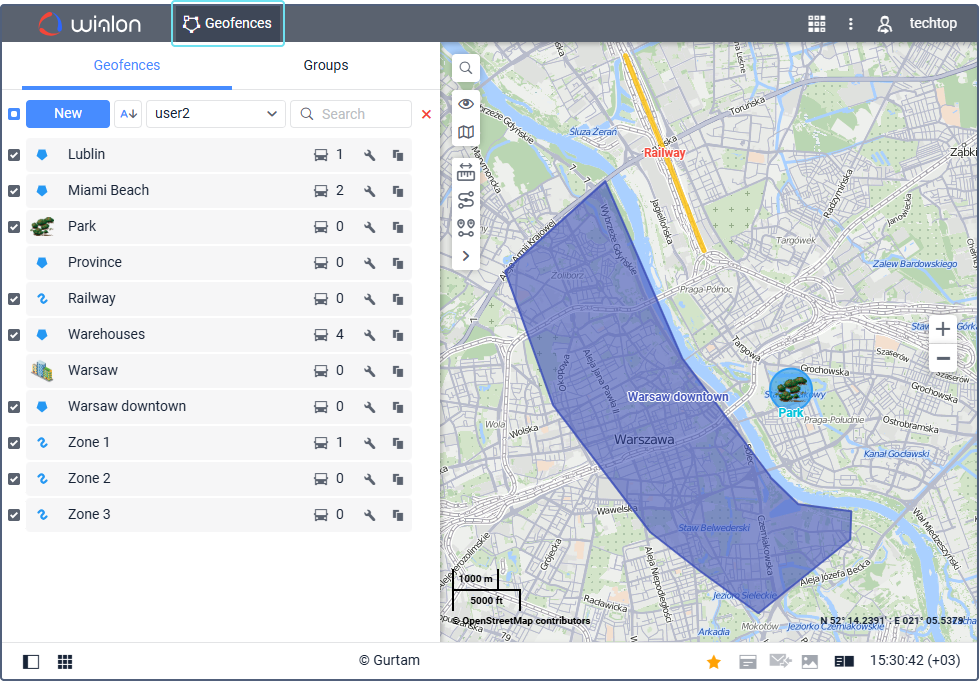Click the wrench icon for Lublin
The width and height of the screenshot is (979, 681).
pos(370,155)
